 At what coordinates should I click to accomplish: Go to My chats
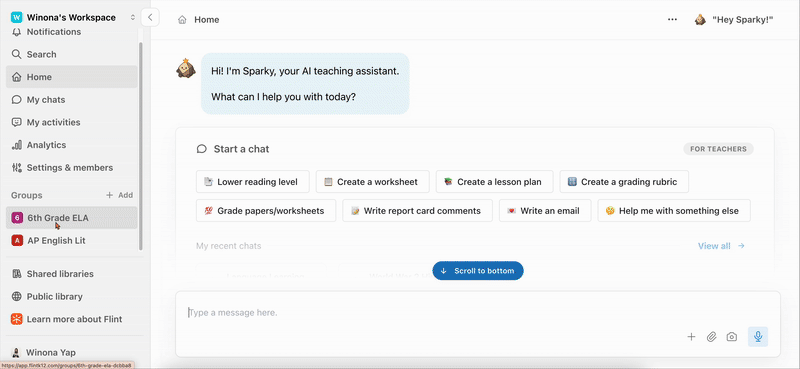[x=71, y=100]
